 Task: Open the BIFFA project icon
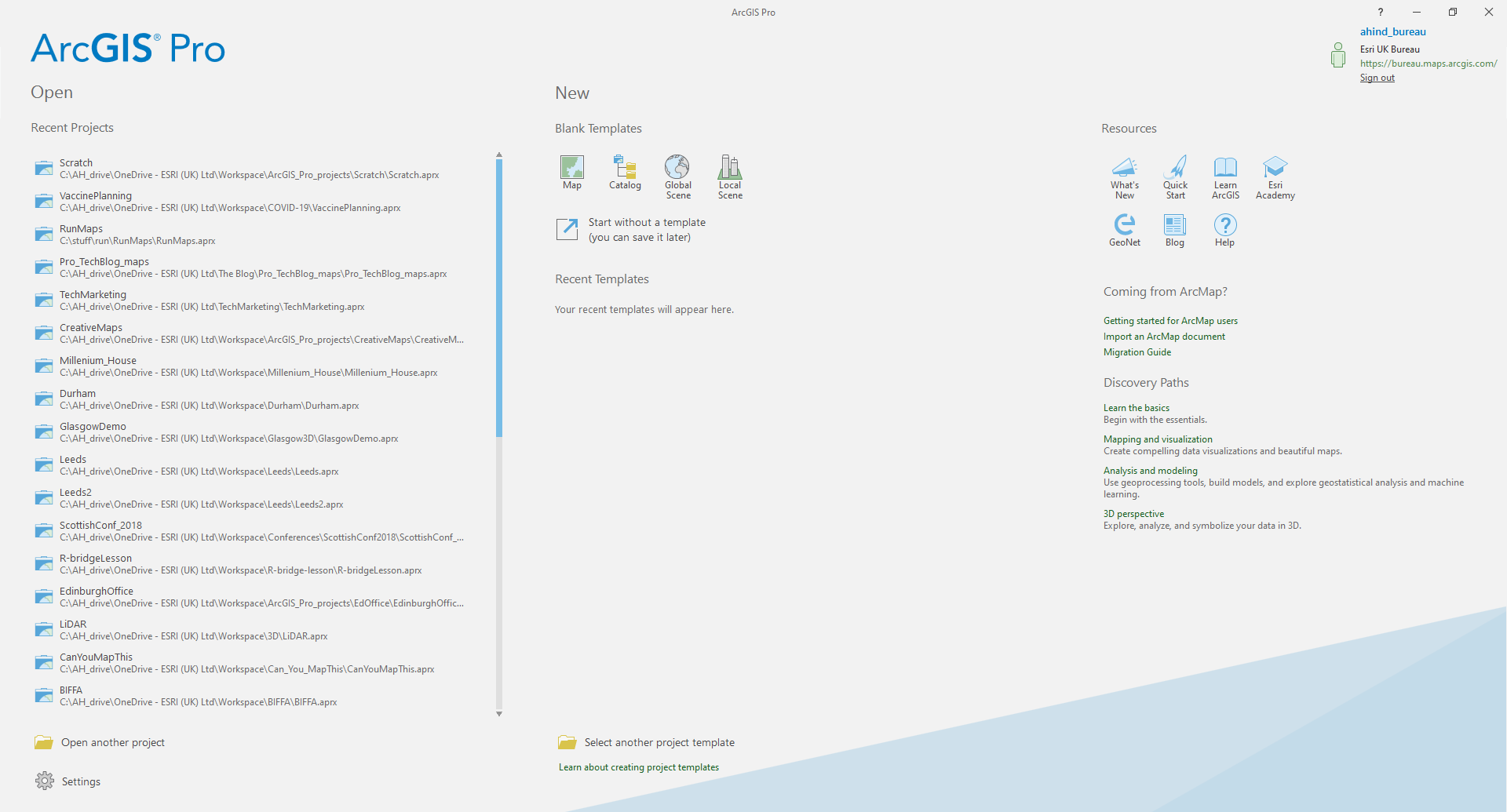[44, 696]
